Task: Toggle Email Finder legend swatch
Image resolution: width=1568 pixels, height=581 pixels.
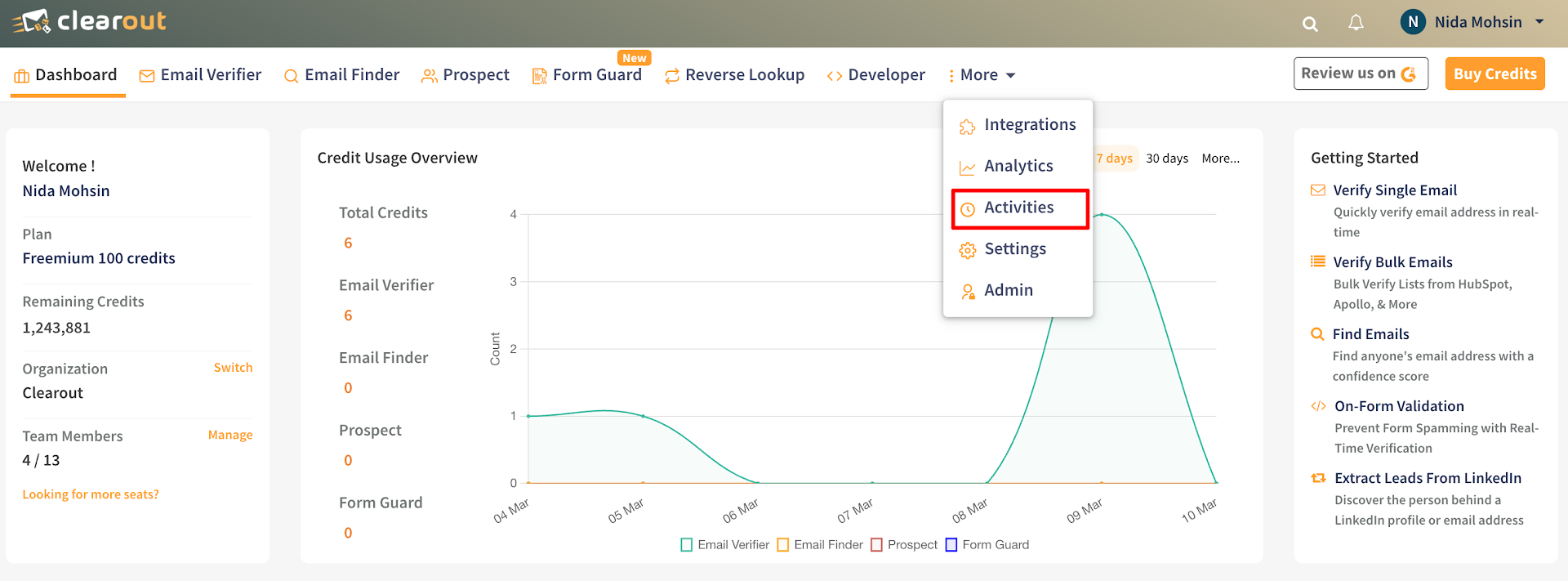Action: [x=783, y=545]
